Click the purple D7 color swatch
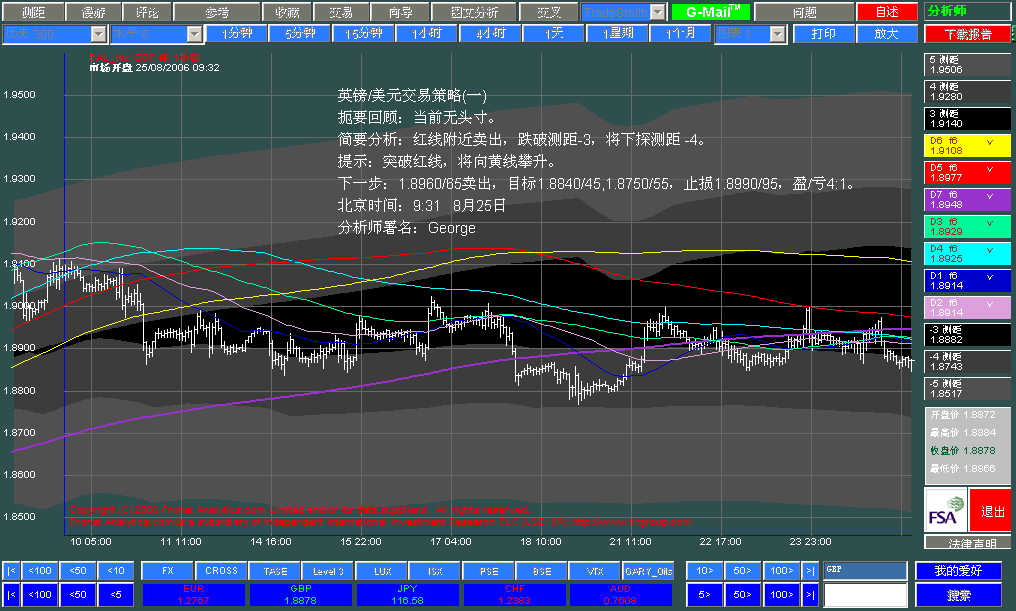 [967, 200]
